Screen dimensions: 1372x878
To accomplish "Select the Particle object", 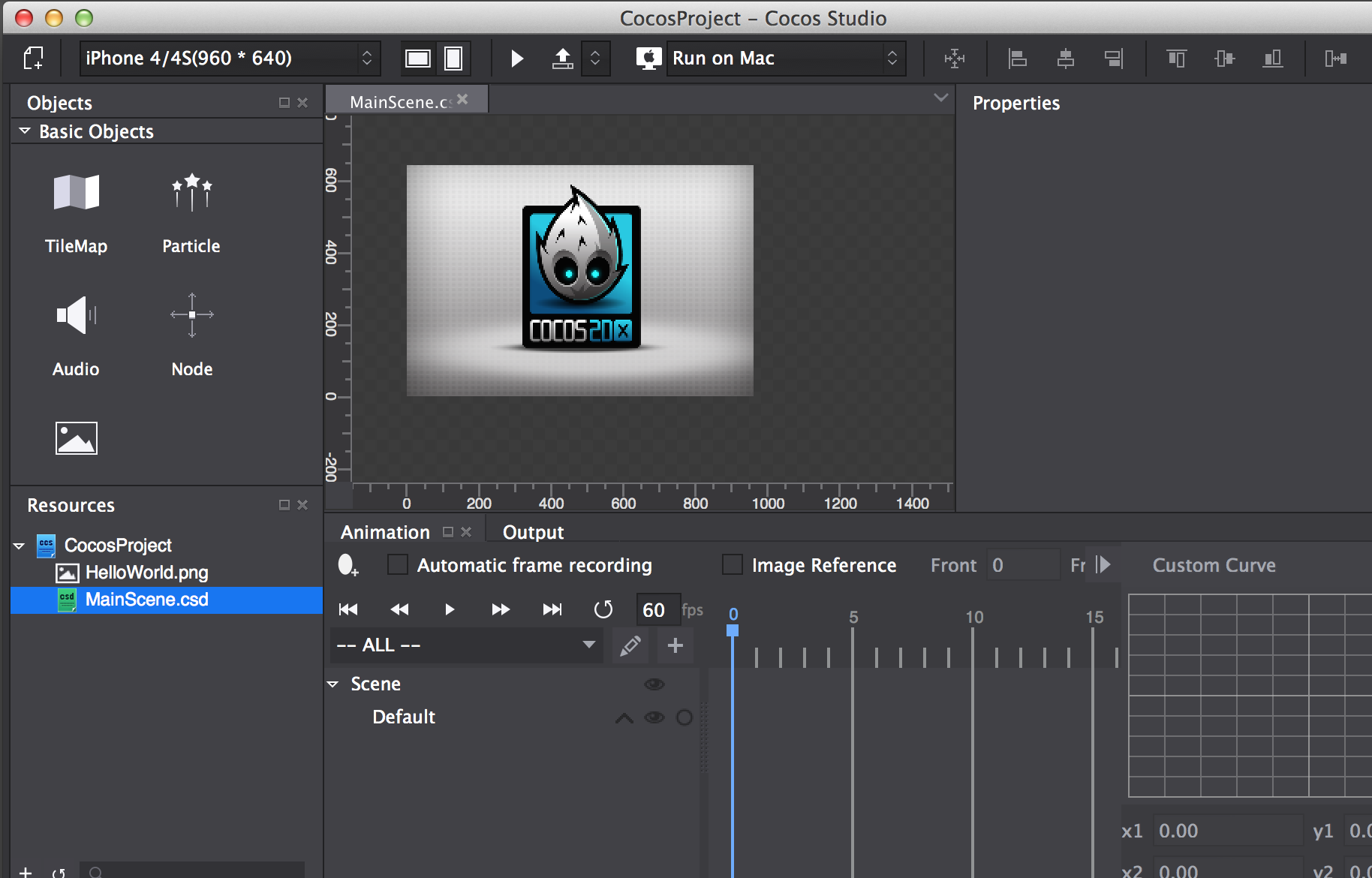I will [x=191, y=212].
